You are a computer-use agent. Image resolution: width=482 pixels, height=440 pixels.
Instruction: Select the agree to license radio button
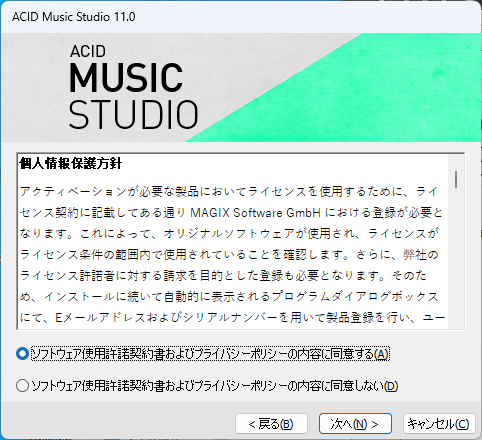[x=22, y=354]
